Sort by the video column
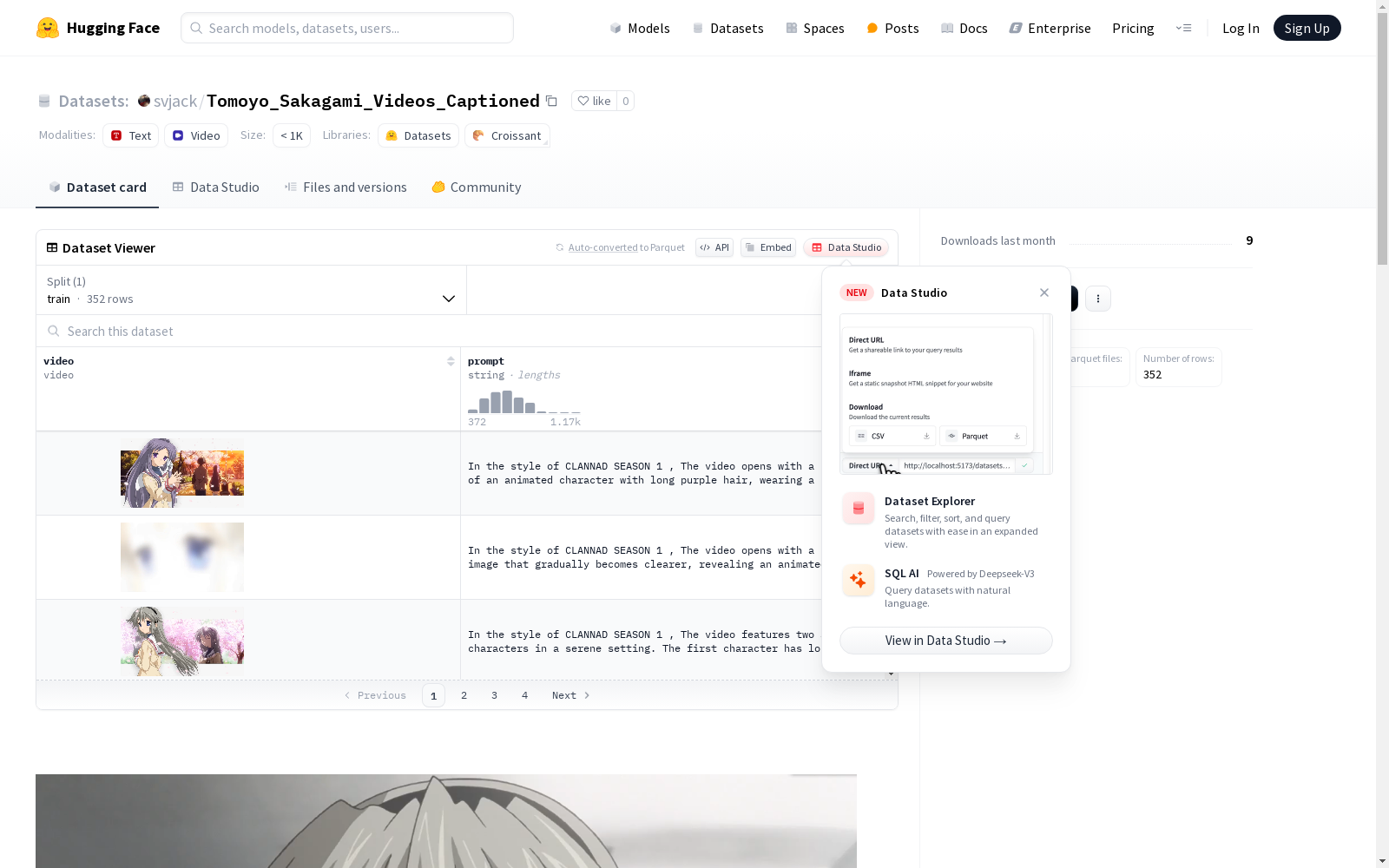Image resolution: width=1389 pixels, height=868 pixels. (x=451, y=361)
